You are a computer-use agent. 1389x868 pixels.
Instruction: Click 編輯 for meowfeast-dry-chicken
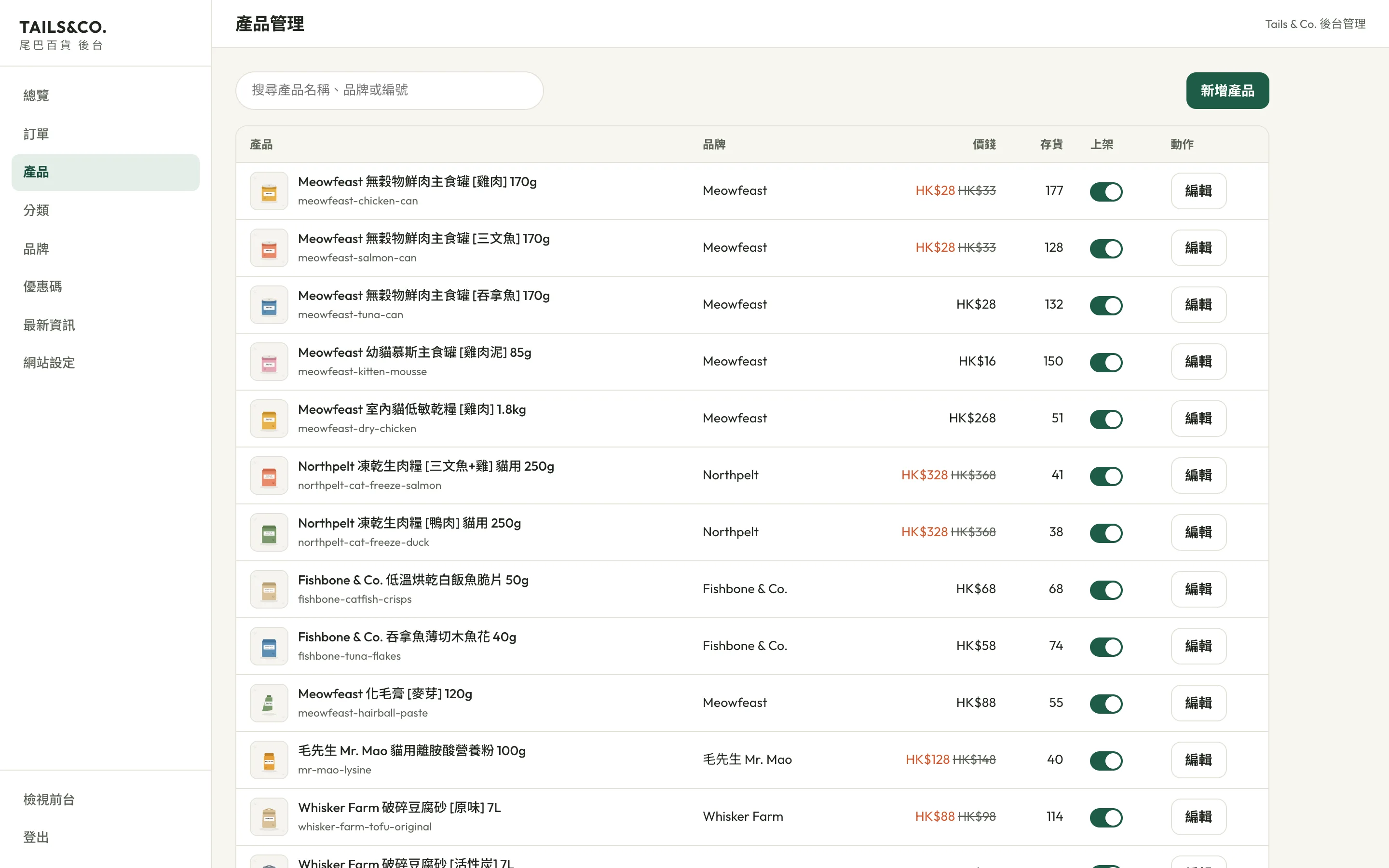point(1198,419)
